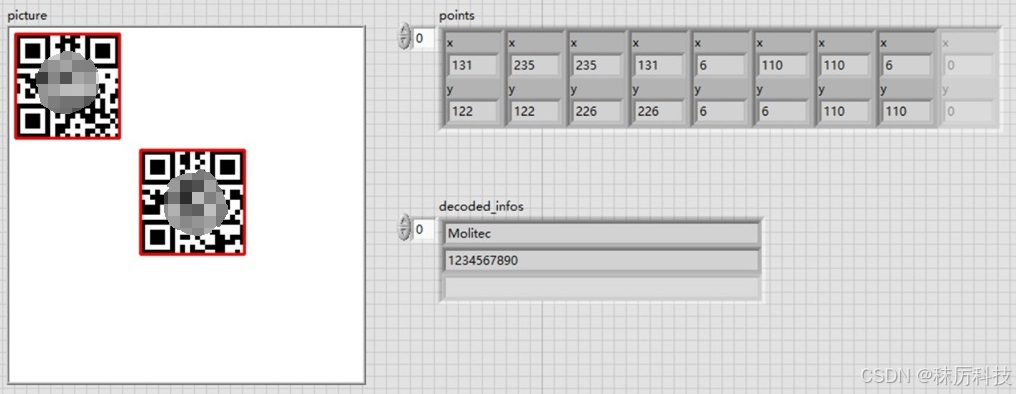
Task: Click the grayed-out y field of unused element
Action: point(969,111)
